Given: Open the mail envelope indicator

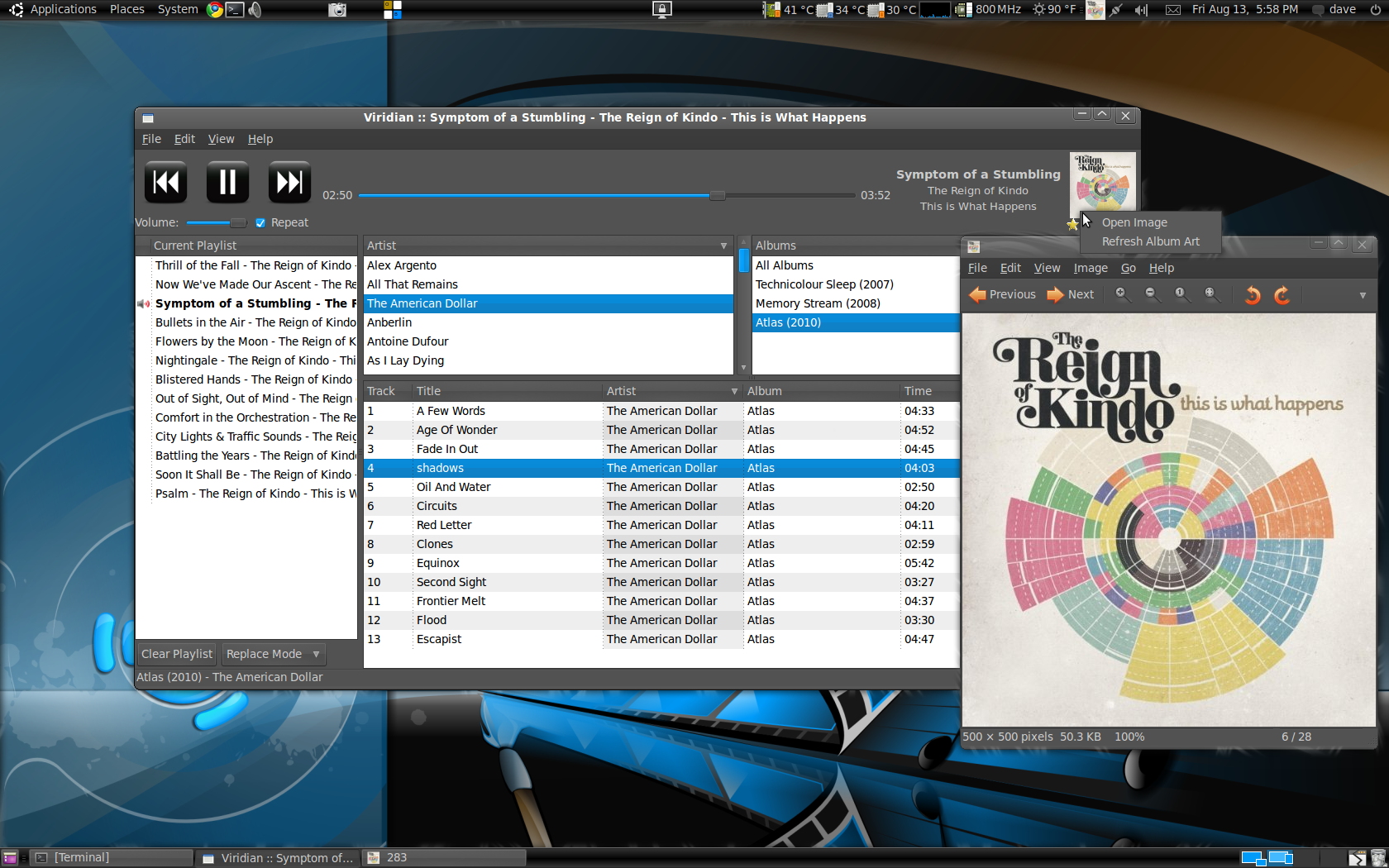Looking at the screenshot, I should point(1172,10).
